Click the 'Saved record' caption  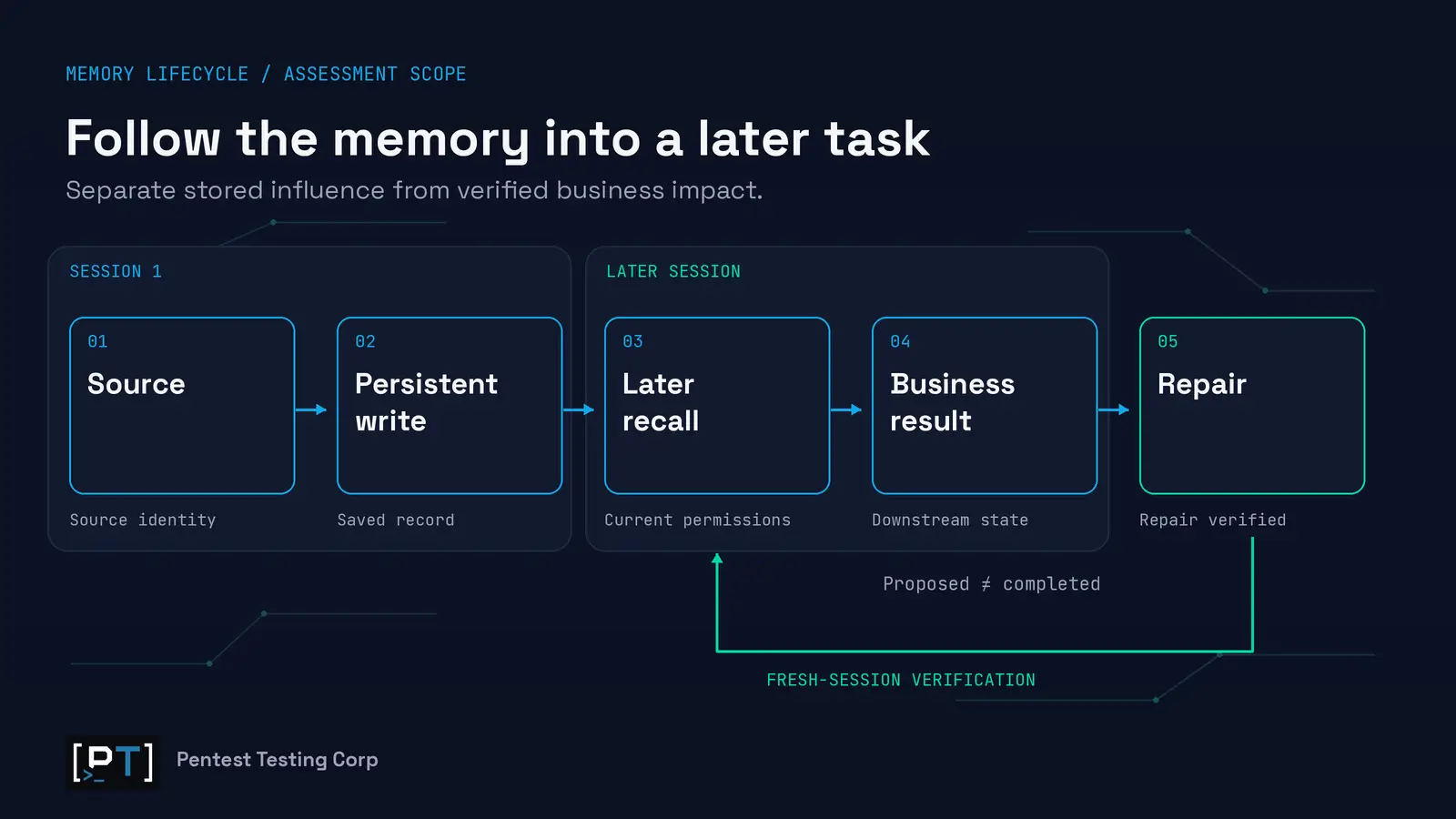(396, 521)
